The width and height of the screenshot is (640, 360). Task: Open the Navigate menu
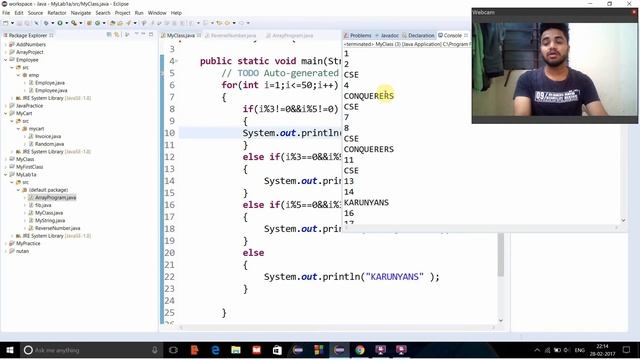81,13
